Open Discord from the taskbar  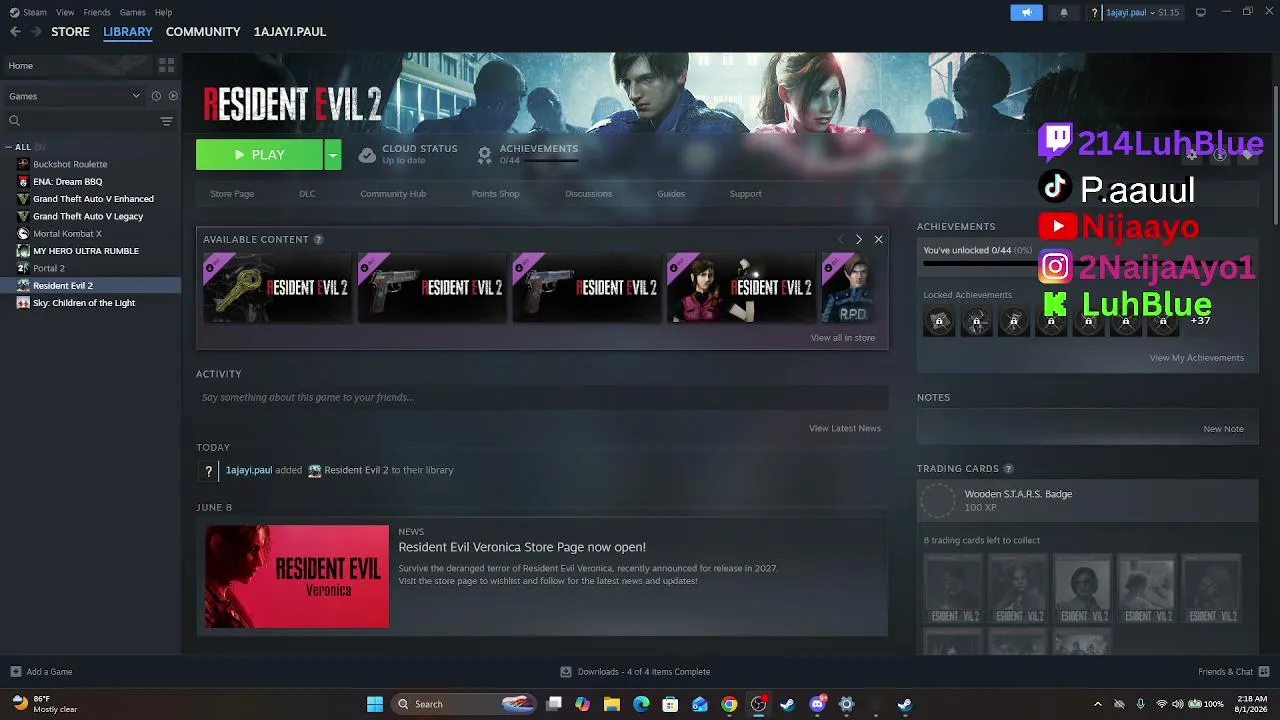(817, 704)
